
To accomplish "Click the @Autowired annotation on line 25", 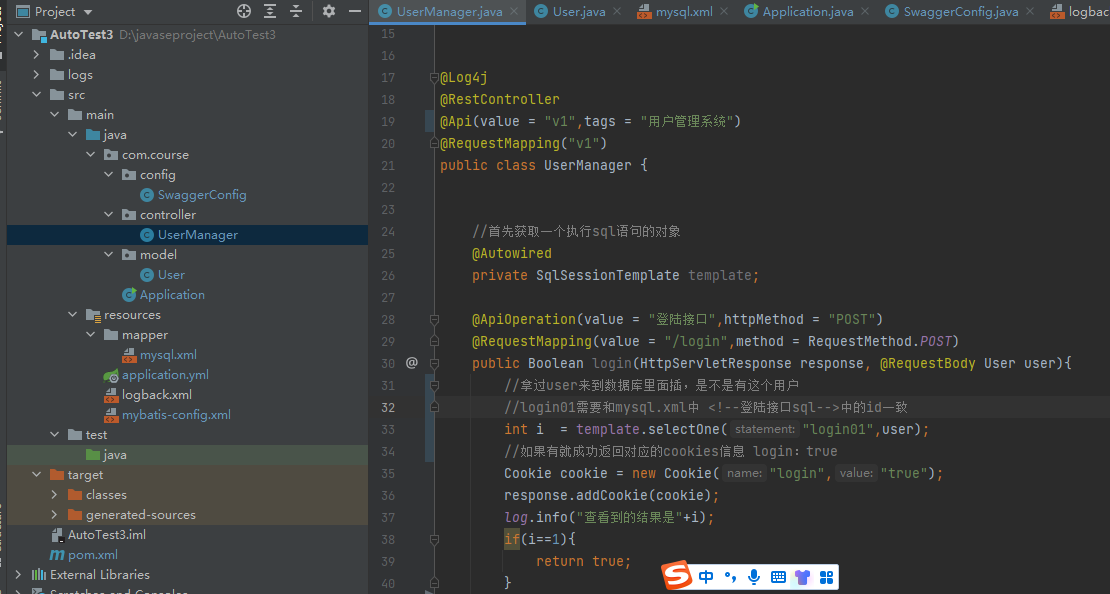I will coord(512,253).
